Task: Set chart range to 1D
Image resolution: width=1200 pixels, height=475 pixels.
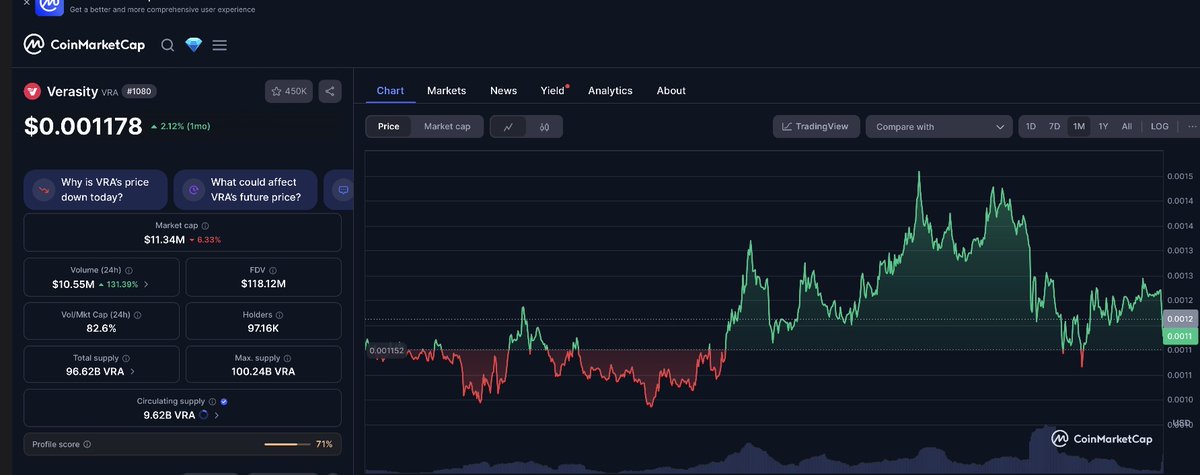Action: click(x=1031, y=127)
